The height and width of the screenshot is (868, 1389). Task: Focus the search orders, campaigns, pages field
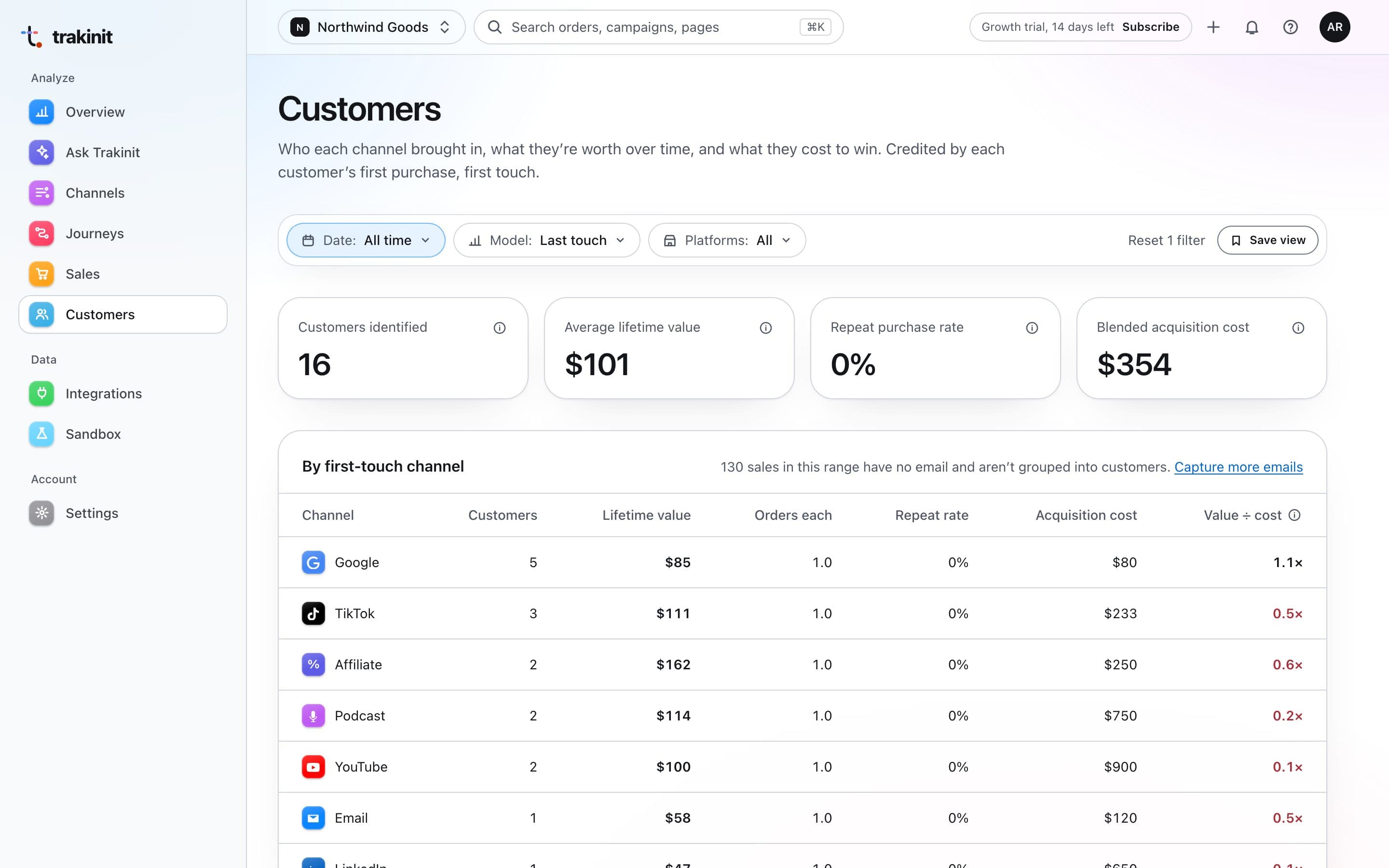[x=658, y=27]
